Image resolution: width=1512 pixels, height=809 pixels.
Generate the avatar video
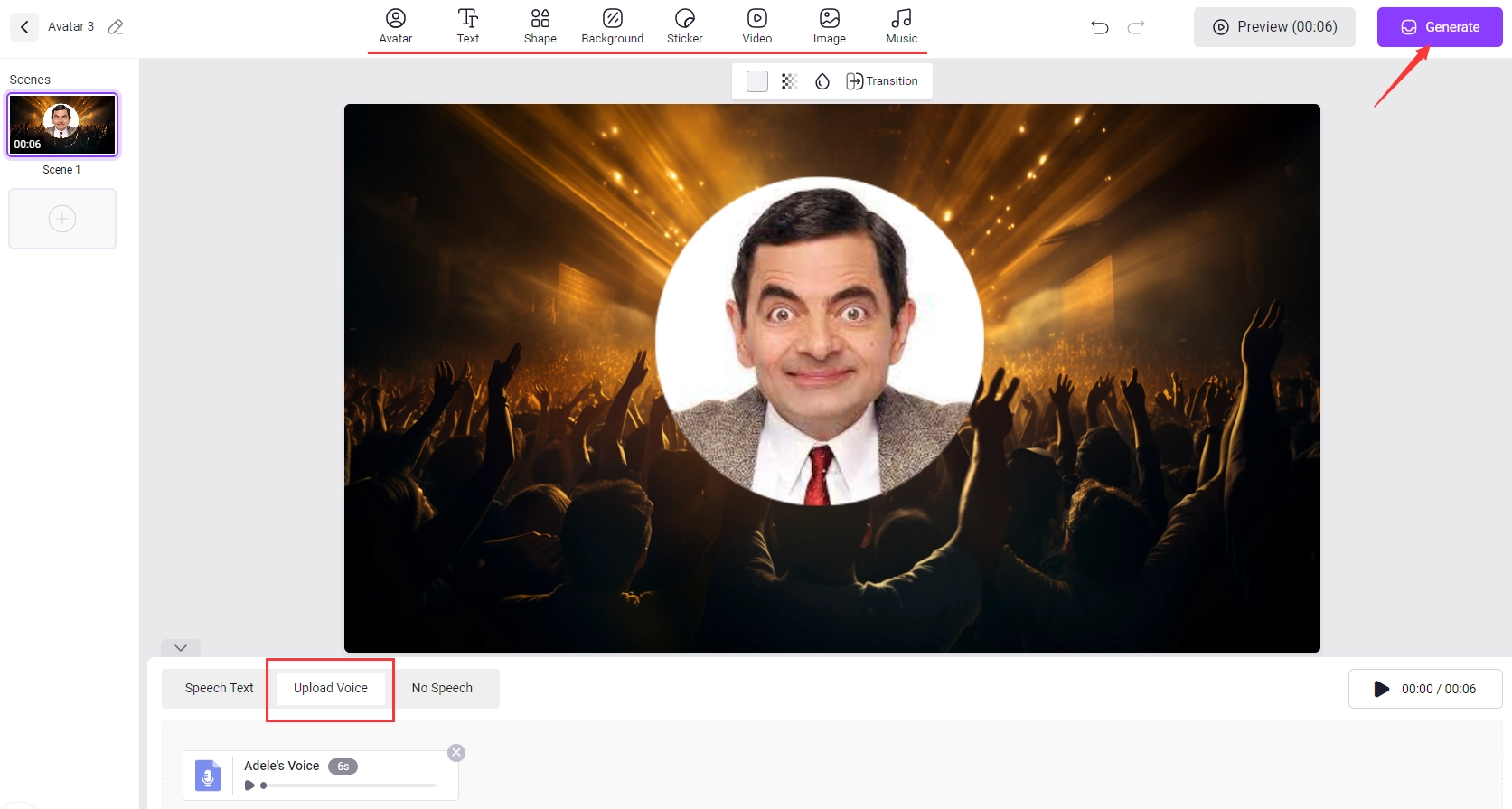pos(1440,27)
